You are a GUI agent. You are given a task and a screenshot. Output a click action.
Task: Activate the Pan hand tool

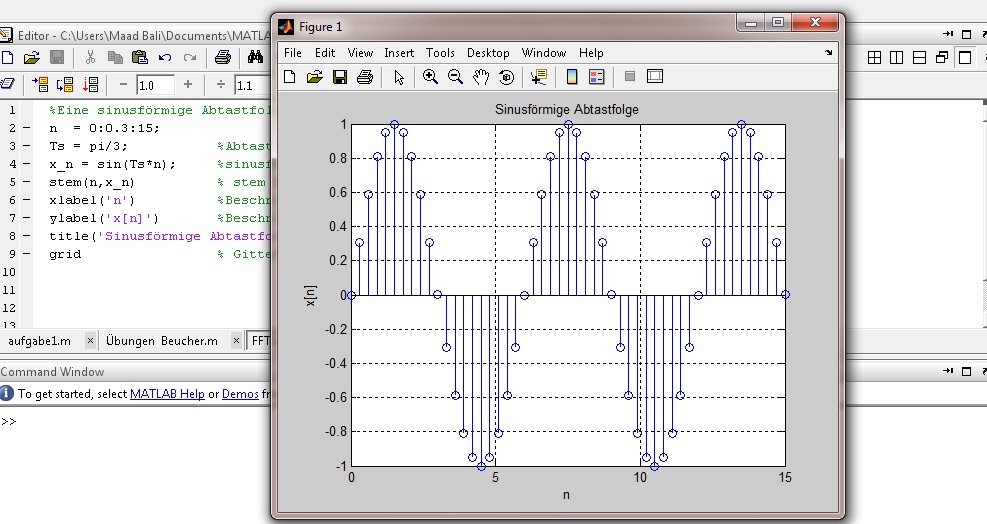pyautogui.click(x=481, y=77)
